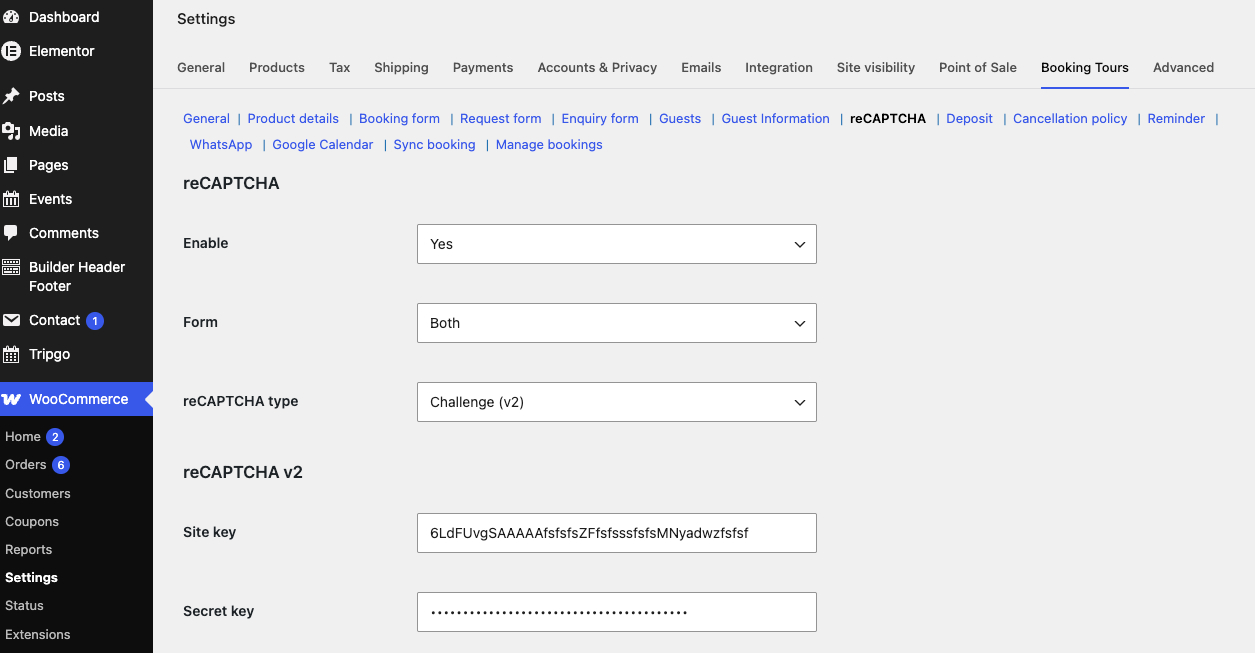Open the Enquiry form section

(600, 118)
